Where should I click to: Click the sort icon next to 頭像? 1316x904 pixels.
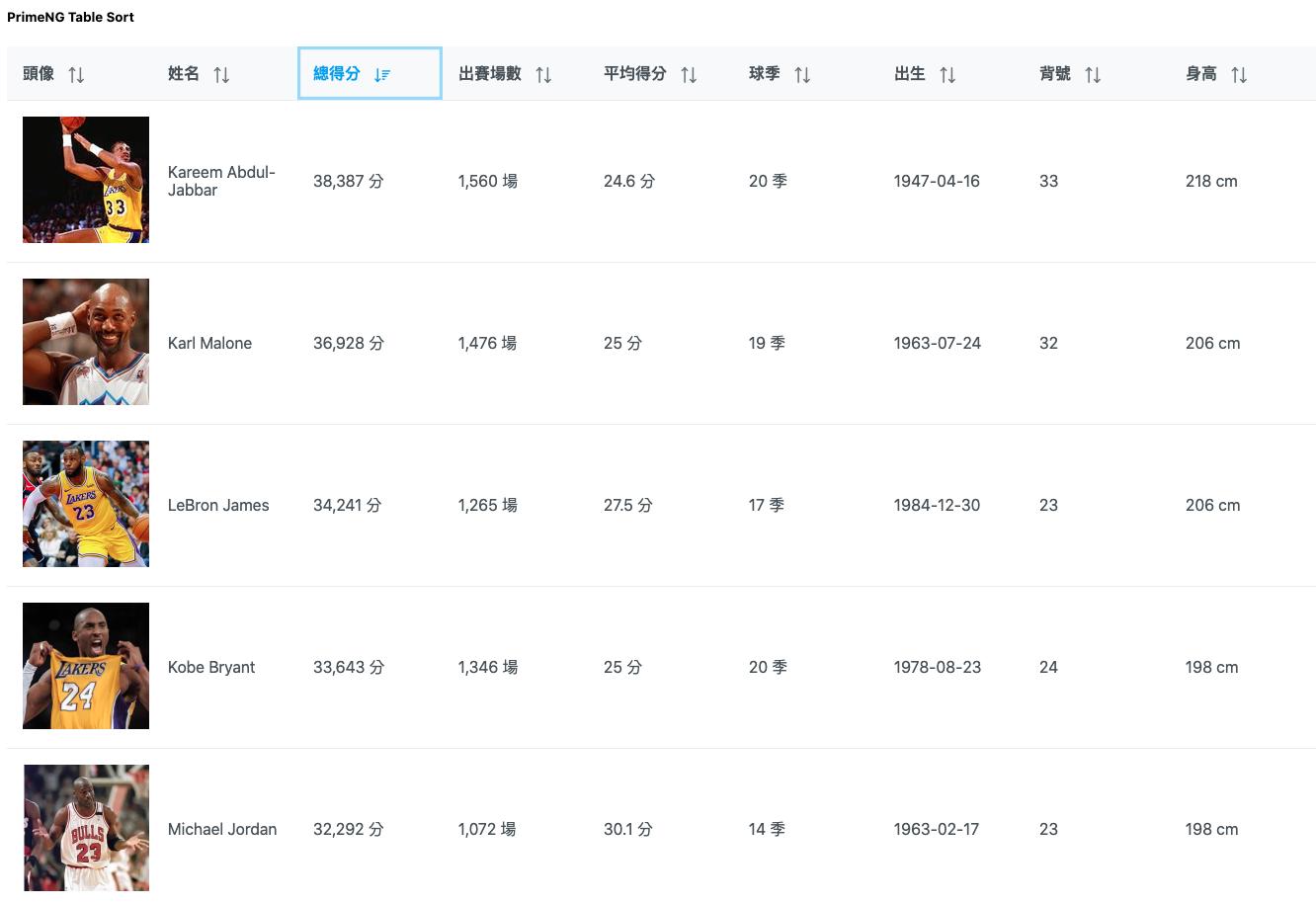click(x=76, y=75)
